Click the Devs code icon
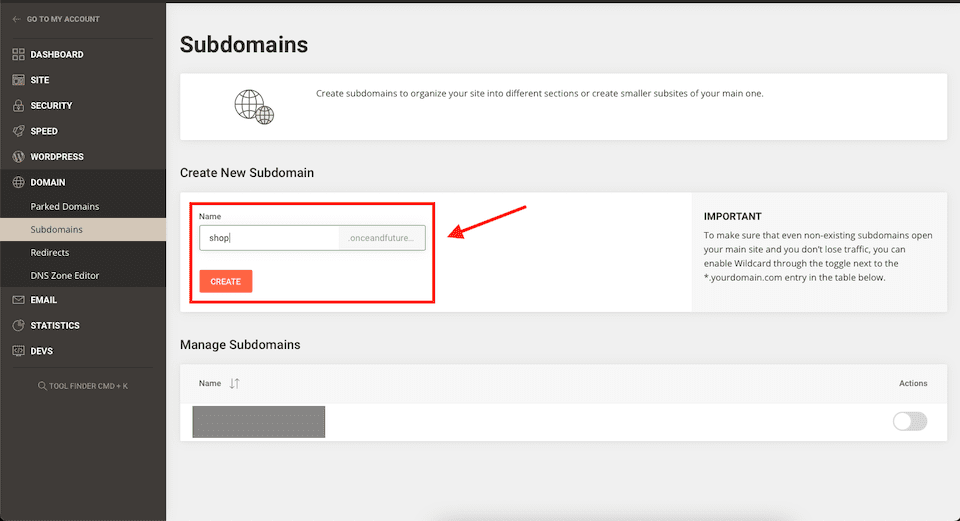The width and height of the screenshot is (960, 521). coord(18,351)
